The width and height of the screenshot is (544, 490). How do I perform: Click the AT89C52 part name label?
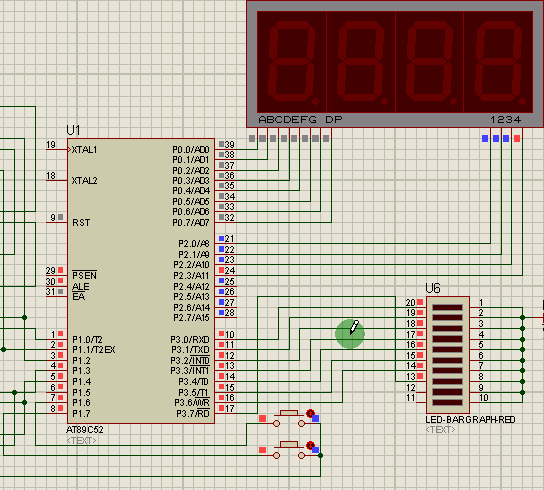click(85, 430)
